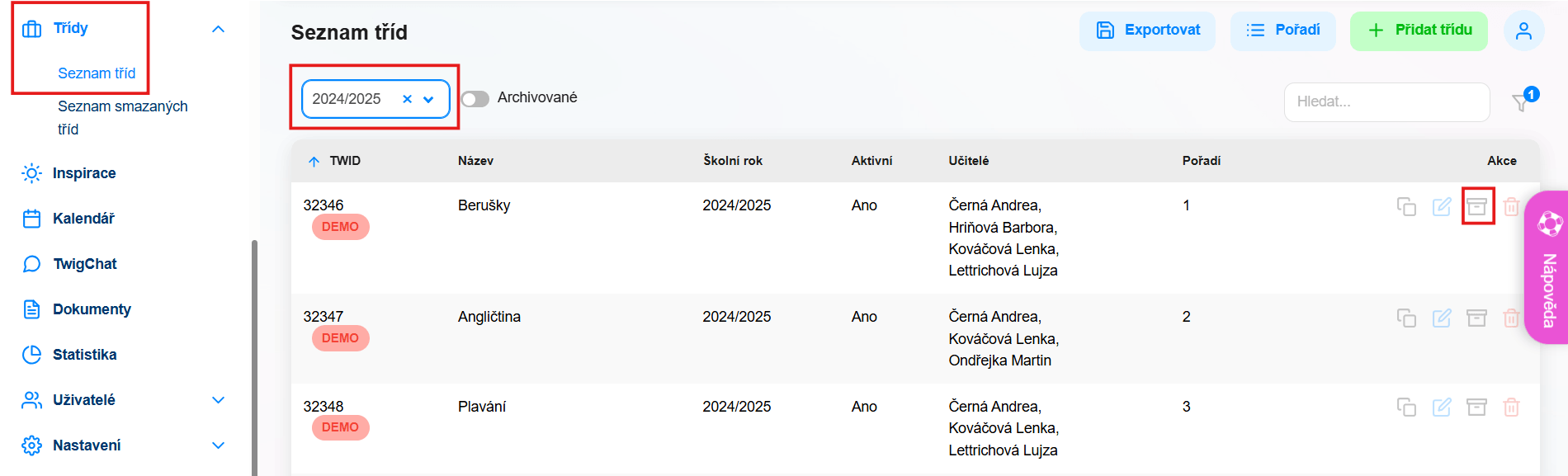Toggle the Archivované switch

[475, 99]
